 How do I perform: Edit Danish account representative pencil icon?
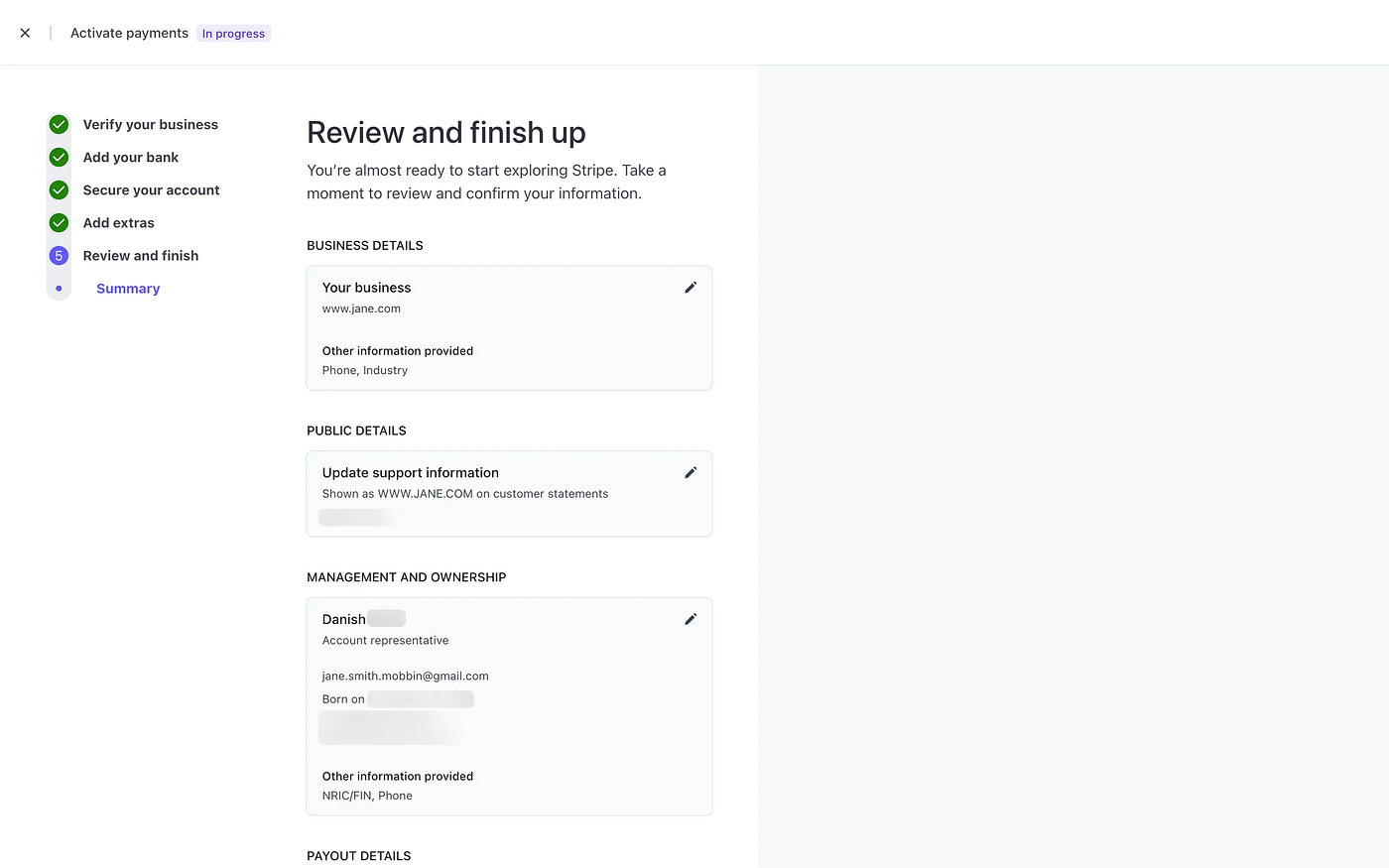tap(691, 619)
